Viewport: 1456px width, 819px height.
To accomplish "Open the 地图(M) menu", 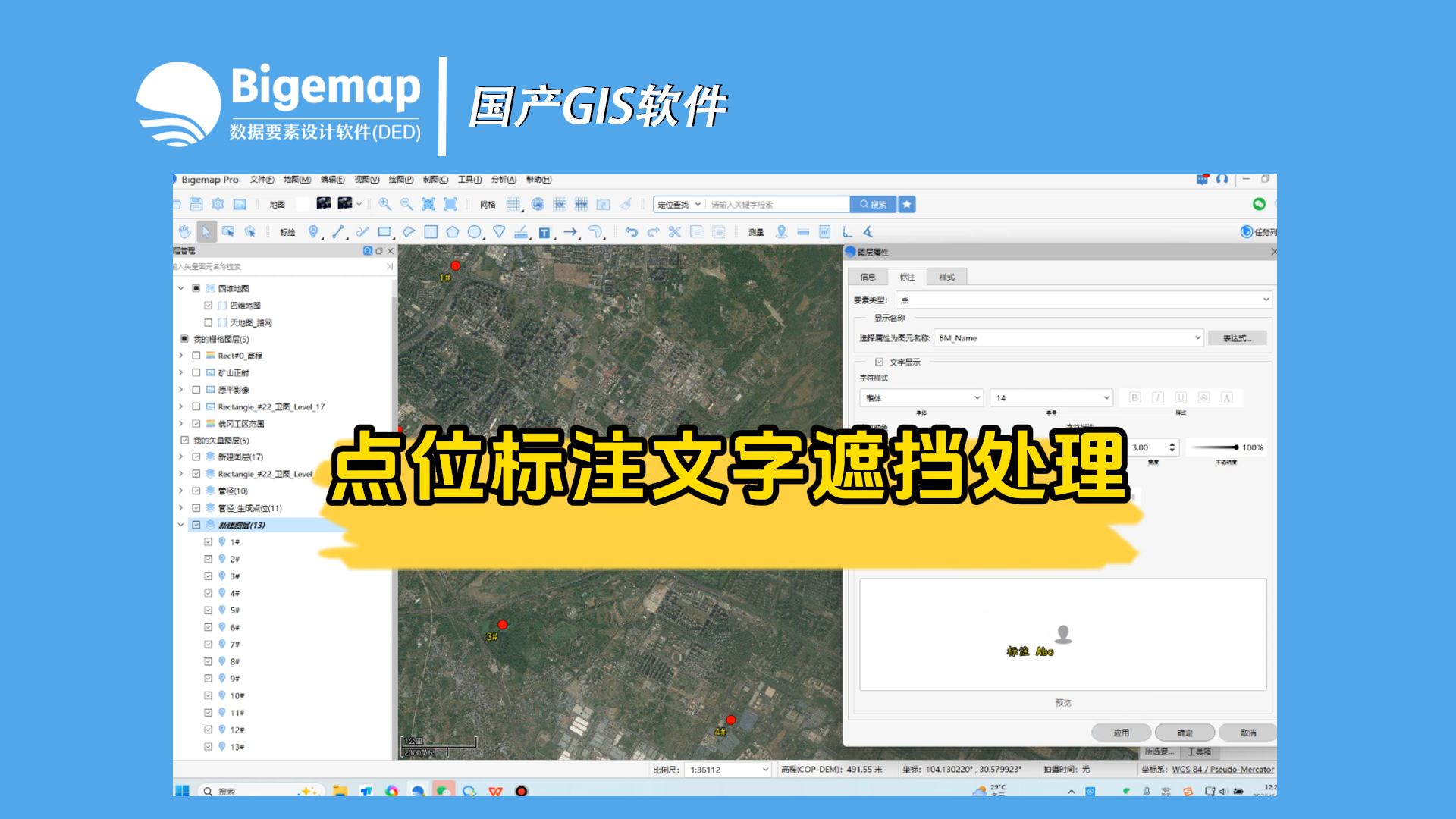I will [x=297, y=180].
